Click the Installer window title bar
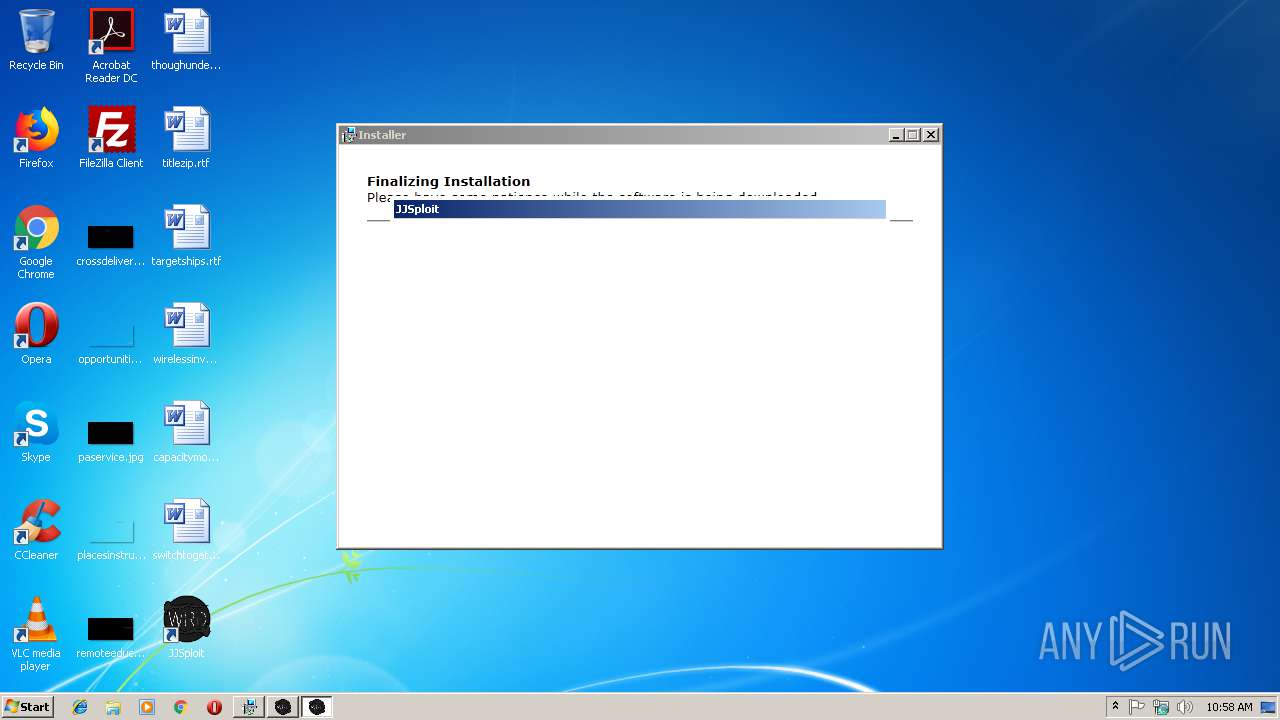The height and width of the screenshot is (720, 1280). (x=640, y=135)
